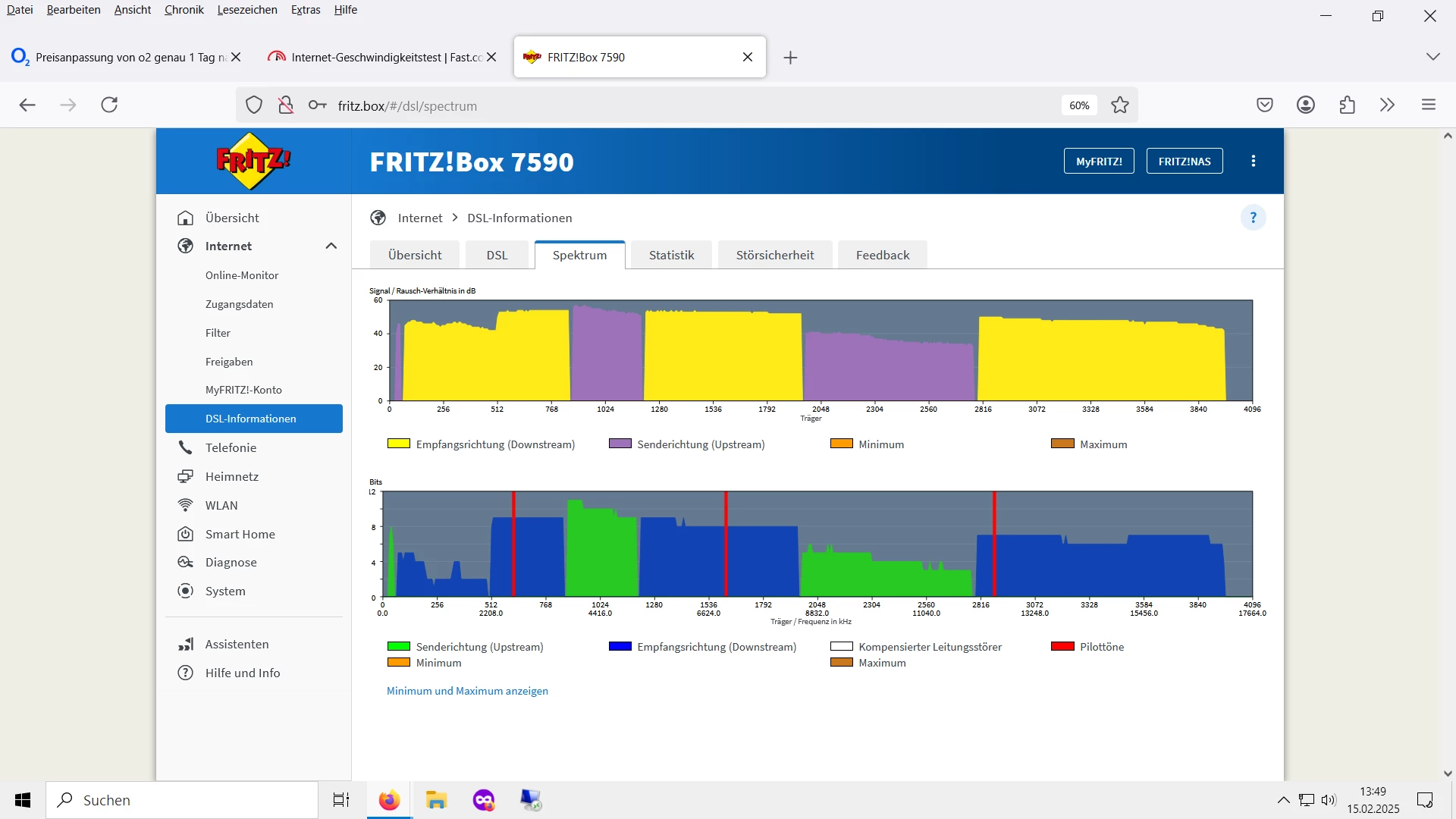This screenshot has height=819, width=1456.
Task: Click the MyFRITZ! button
Action: point(1098,161)
